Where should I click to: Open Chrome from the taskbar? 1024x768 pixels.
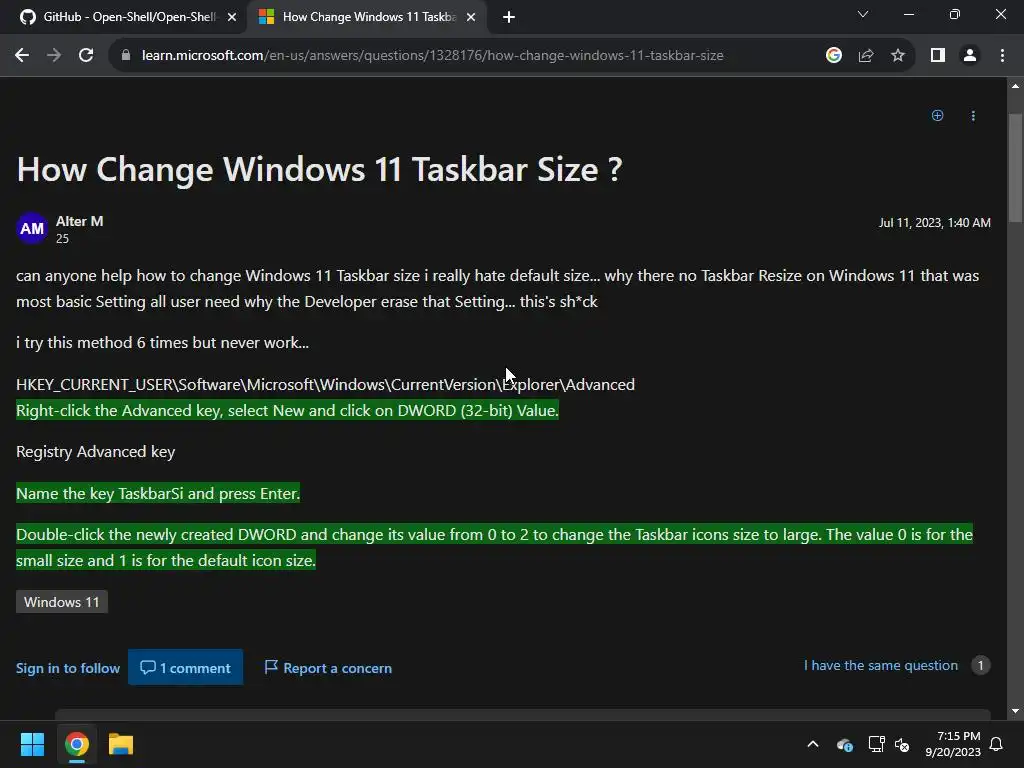pos(76,744)
